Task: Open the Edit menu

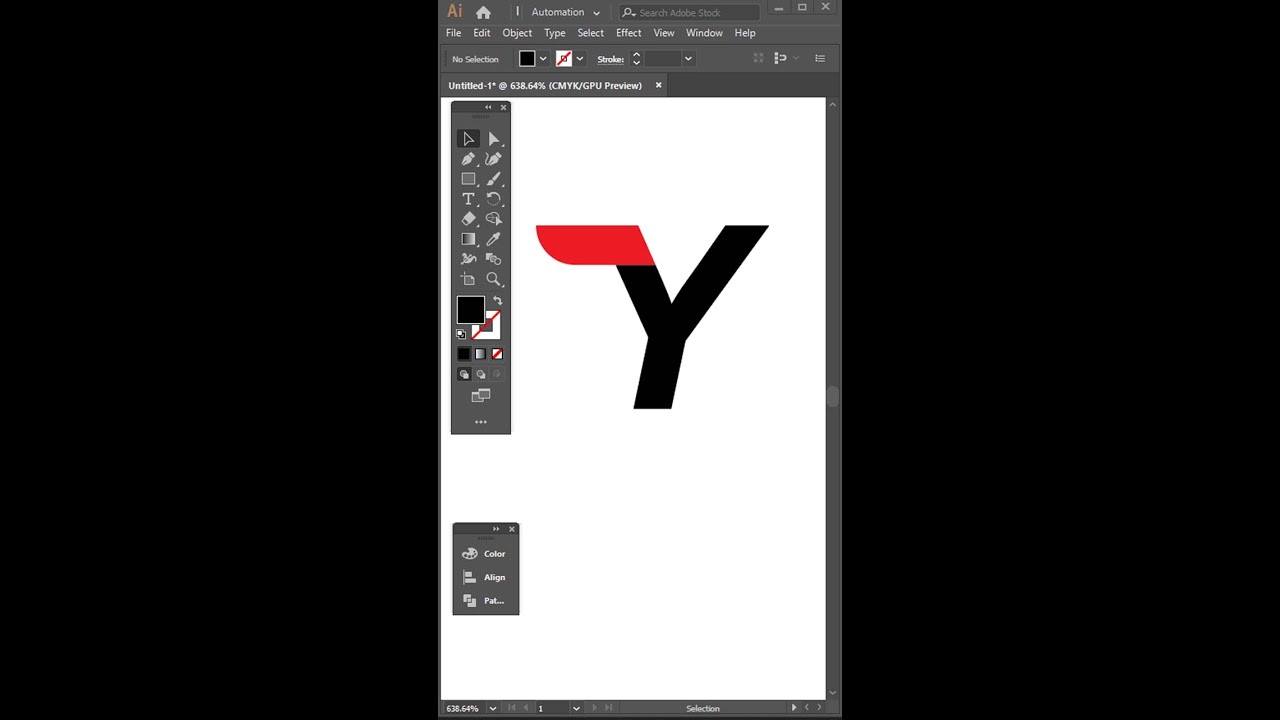Action: 482,33
